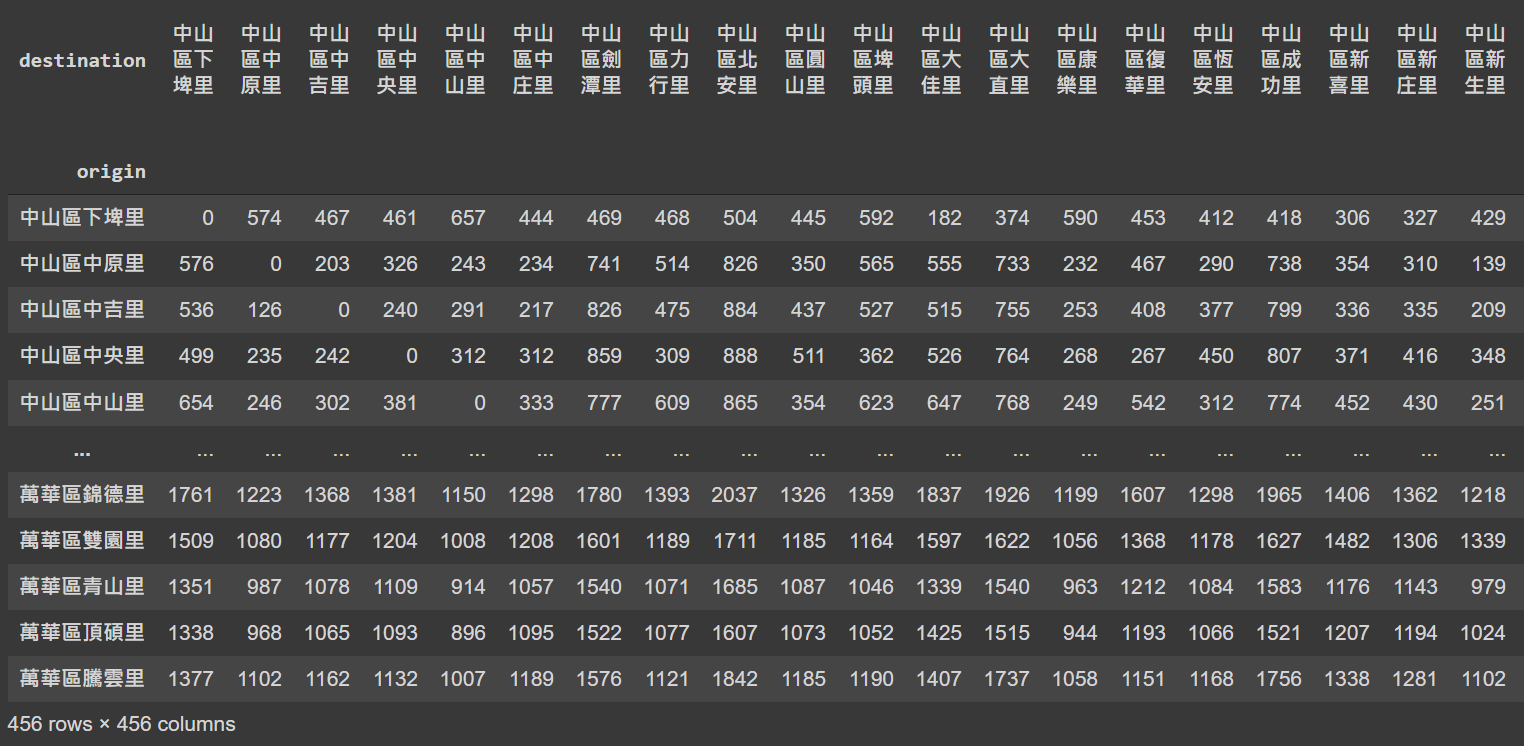
Task: Click the 萬華區頂碩里 row label
Action: pyautogui.click(x=82, y=632)
